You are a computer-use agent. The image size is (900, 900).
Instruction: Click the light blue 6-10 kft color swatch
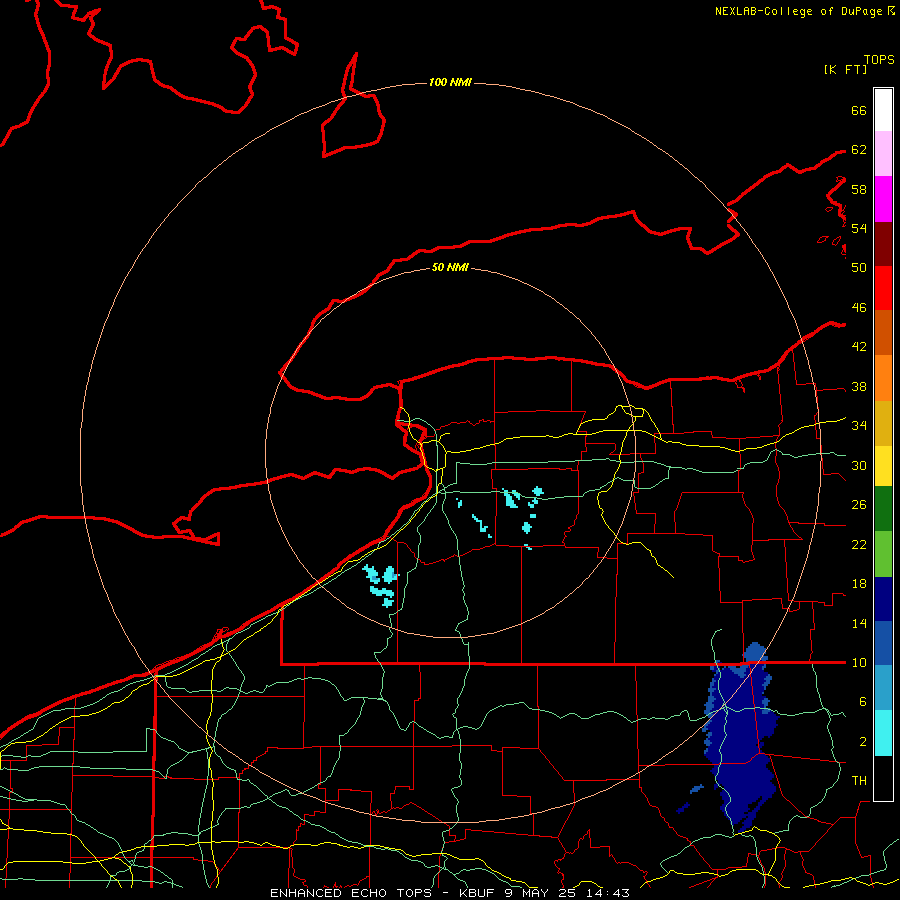click(883, 688)
